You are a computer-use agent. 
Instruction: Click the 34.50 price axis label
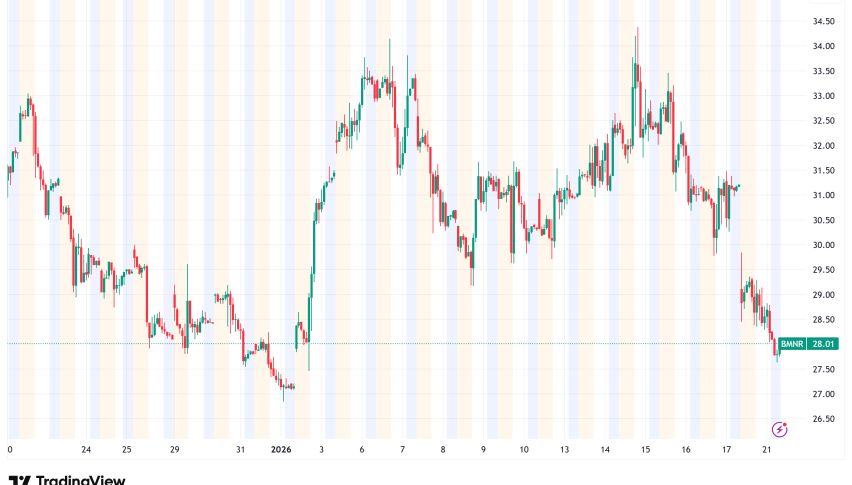[x=823, y=22]
